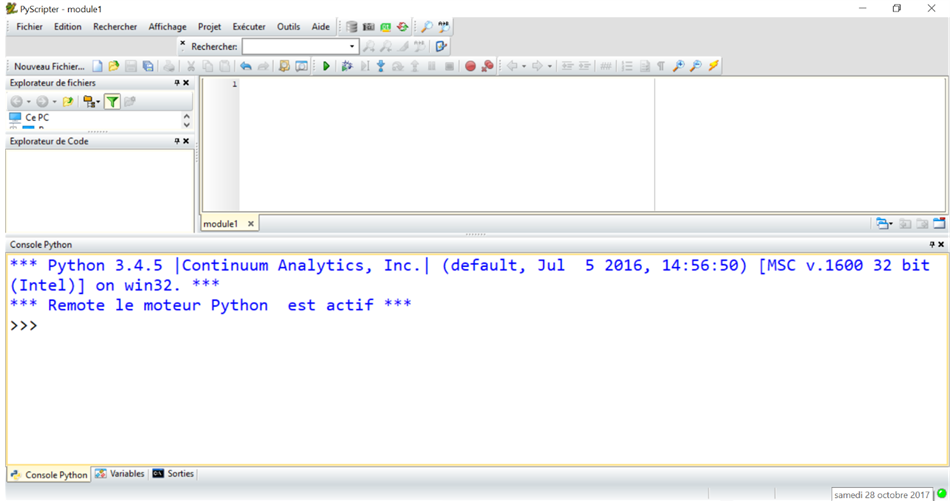Viewport: 950px width, 501px height.
Task: Open the Rechercher combo box dropdown
Action: (352, 46)
